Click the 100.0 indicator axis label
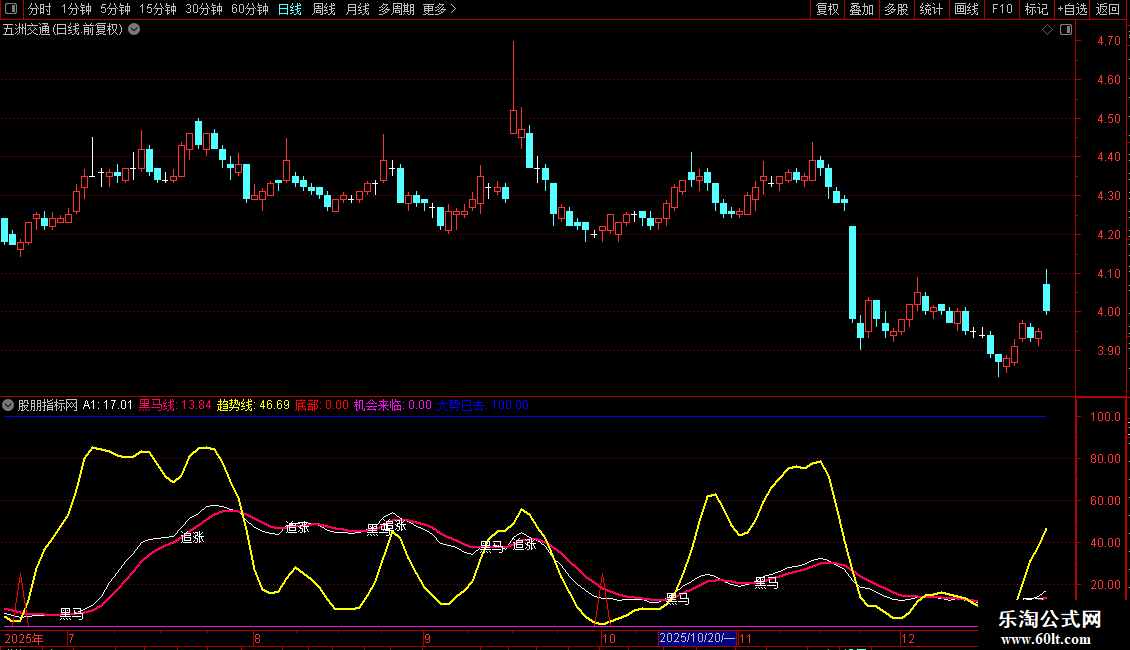Screen dimensions: 1130x650 tap(1105, 417)
